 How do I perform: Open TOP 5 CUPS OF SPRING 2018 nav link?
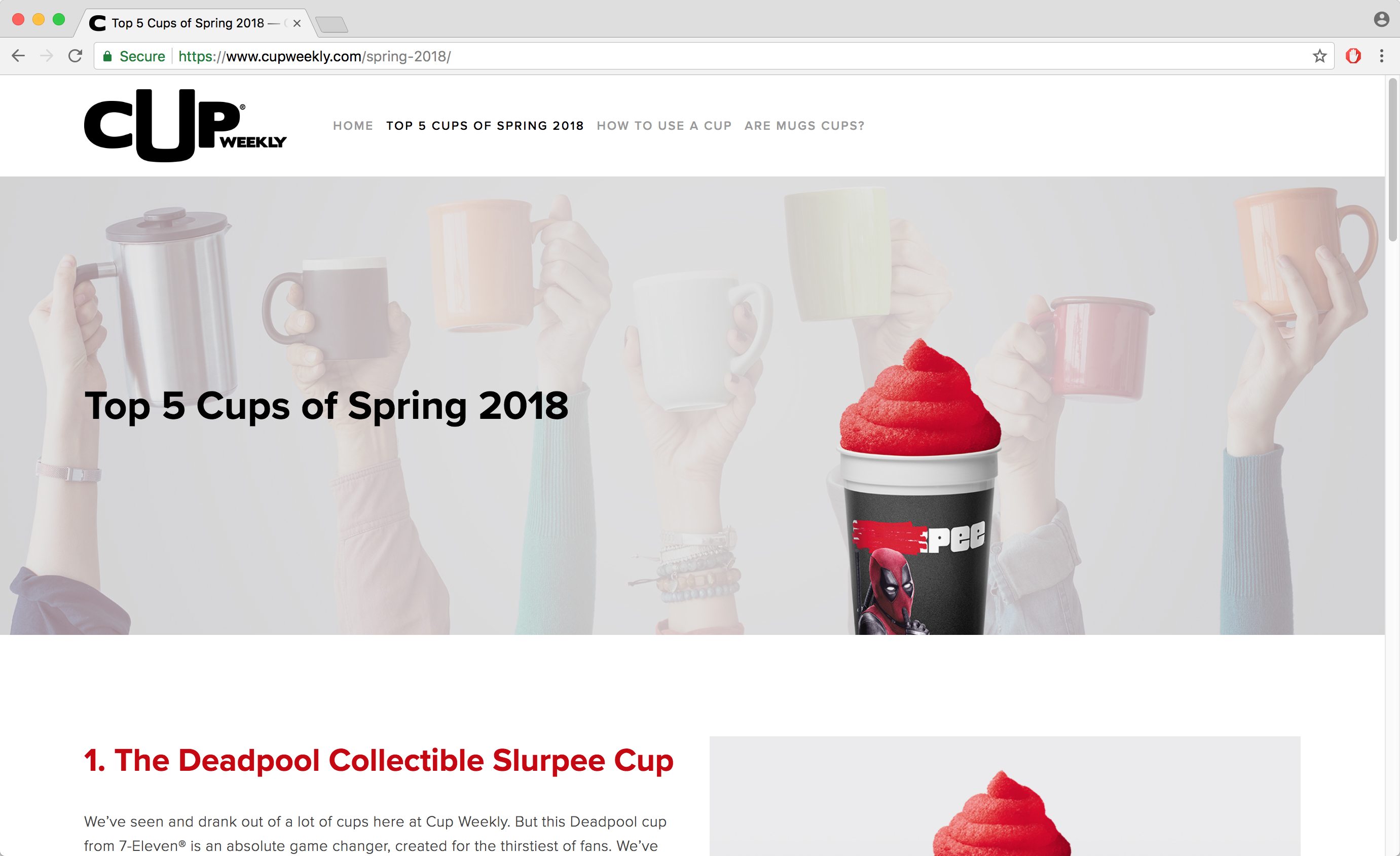point(485,126)
